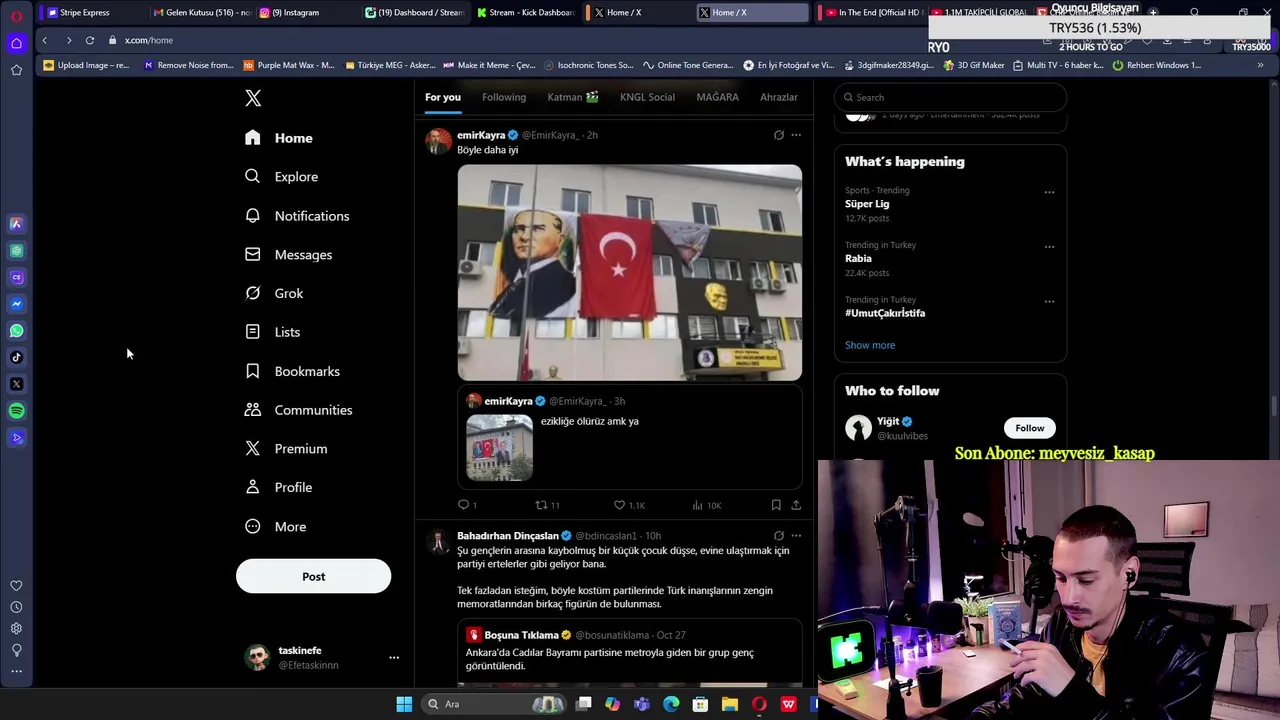The width and height of the screenshot is (1280, 720).
Task: Like emirKayra's post with 1.1K likes
Action: pyautogui.click(x=629, y=505)
